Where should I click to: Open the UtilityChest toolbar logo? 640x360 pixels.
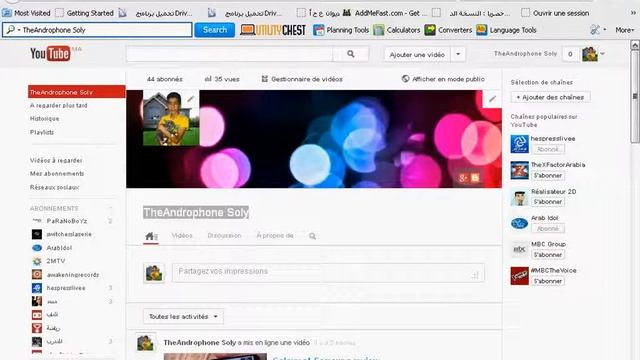(273, 30)
